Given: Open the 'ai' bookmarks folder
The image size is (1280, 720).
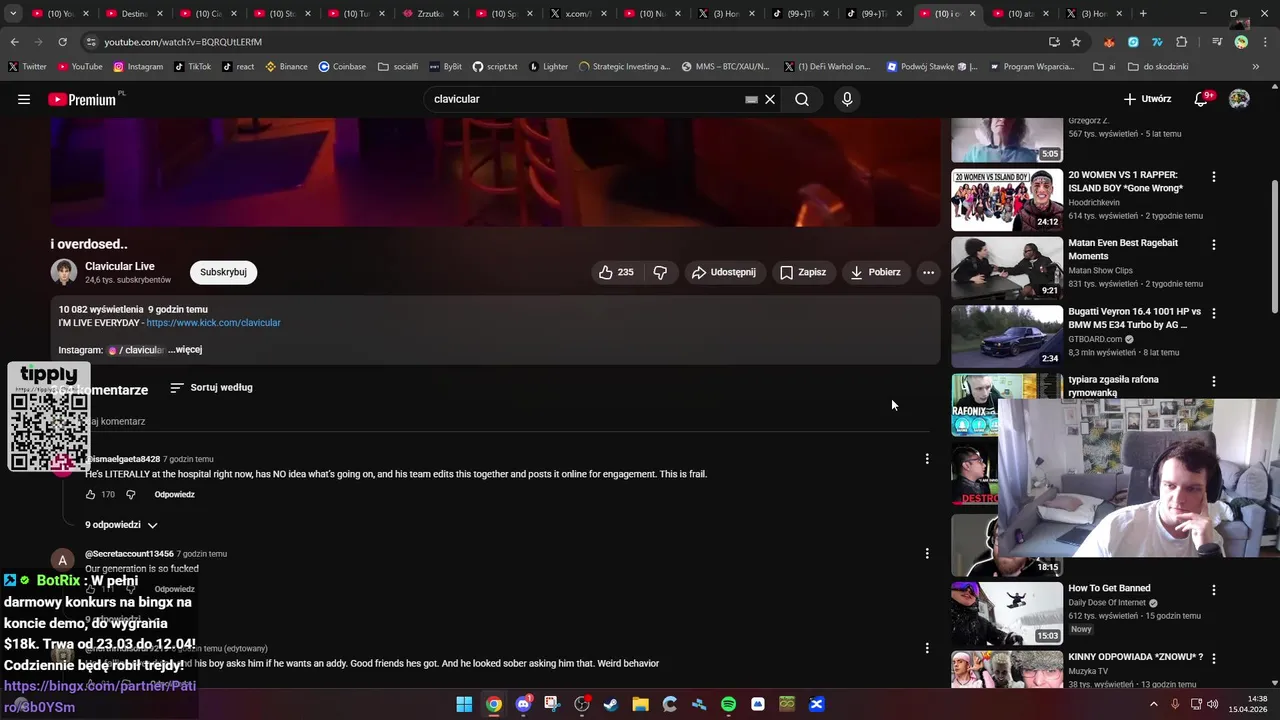Looking at the screenshot, I should click(1104, 66).
